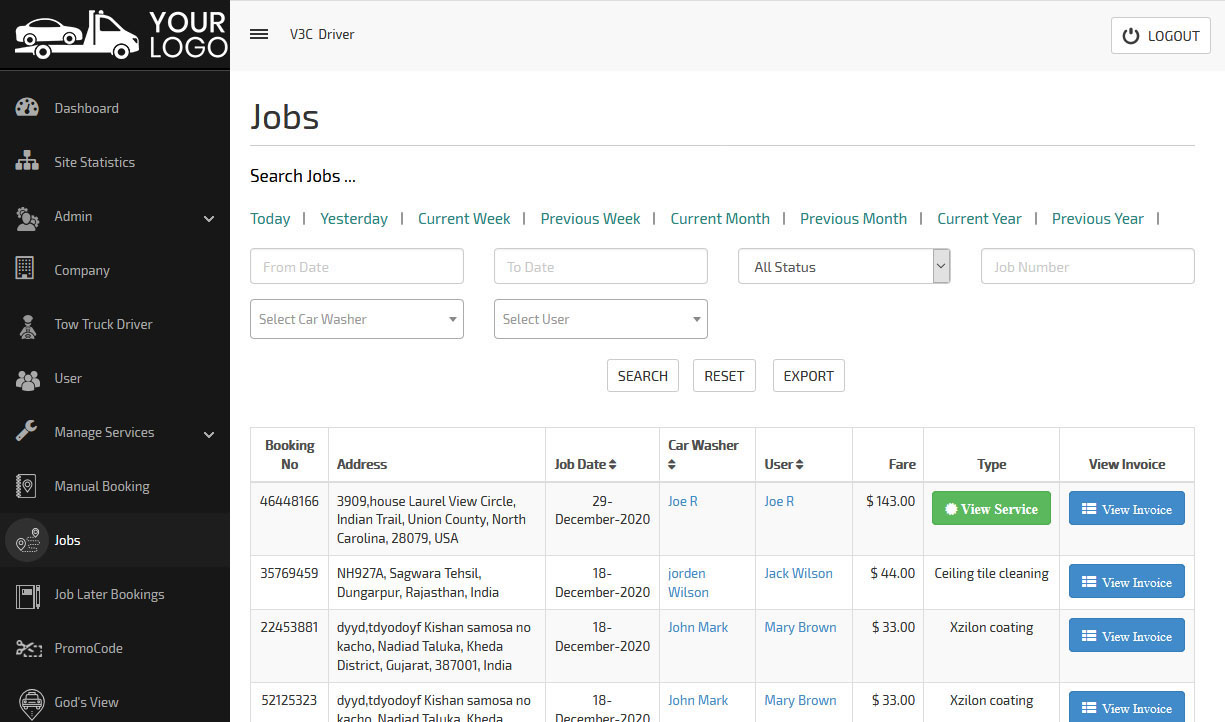Filter jobs by Current Year
This screenshot has height=722, width=1225.
pyautogui.click(x=979, y=218)
